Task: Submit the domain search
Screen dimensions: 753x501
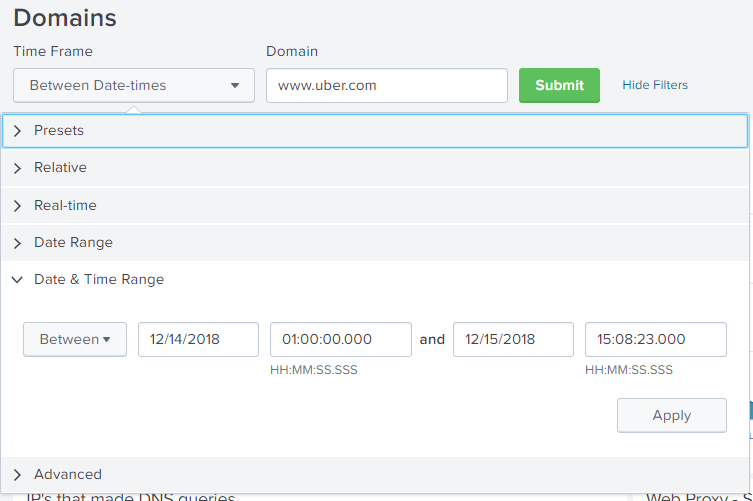Action: pos(559,86)
